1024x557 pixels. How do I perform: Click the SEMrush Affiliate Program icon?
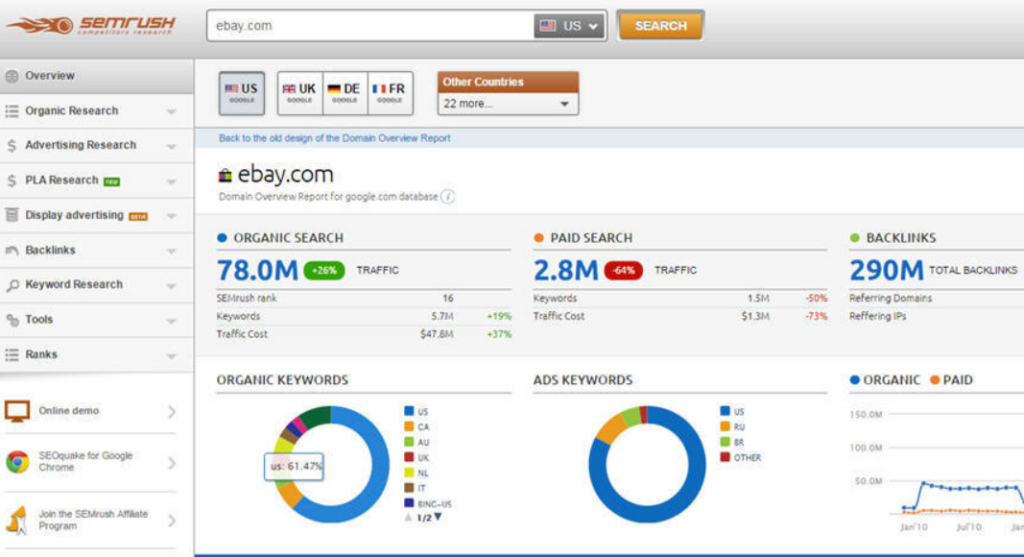(18, 520)
